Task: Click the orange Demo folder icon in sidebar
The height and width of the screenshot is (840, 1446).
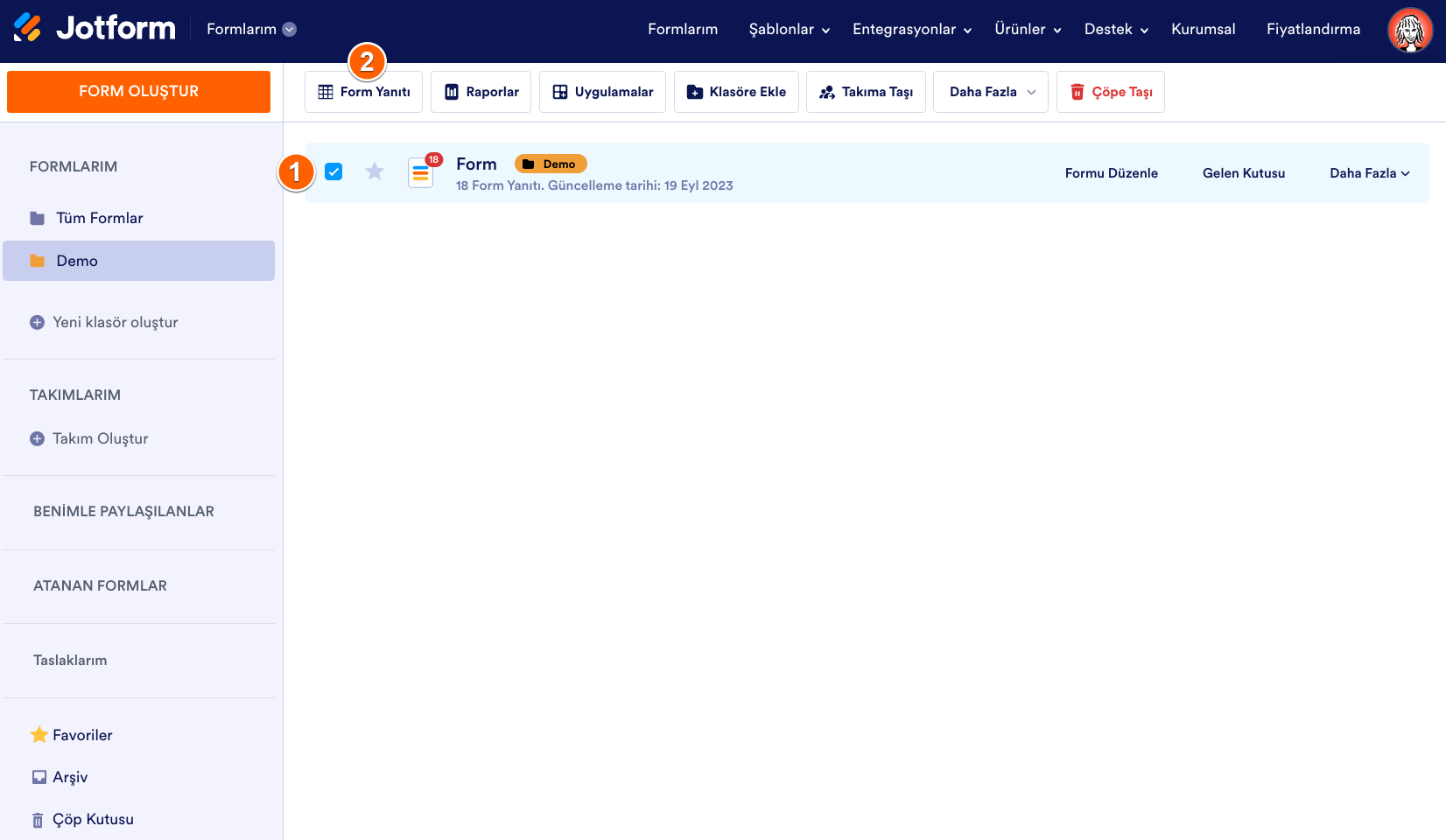Action: click(x=38, y=261)
